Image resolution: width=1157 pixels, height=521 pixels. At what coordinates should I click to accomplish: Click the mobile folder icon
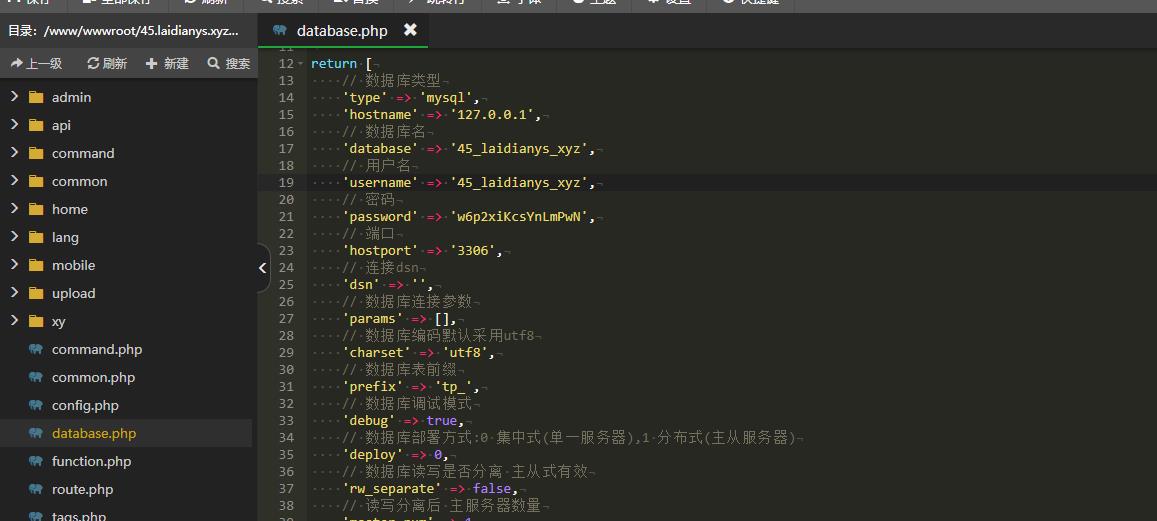coord(36,266)
